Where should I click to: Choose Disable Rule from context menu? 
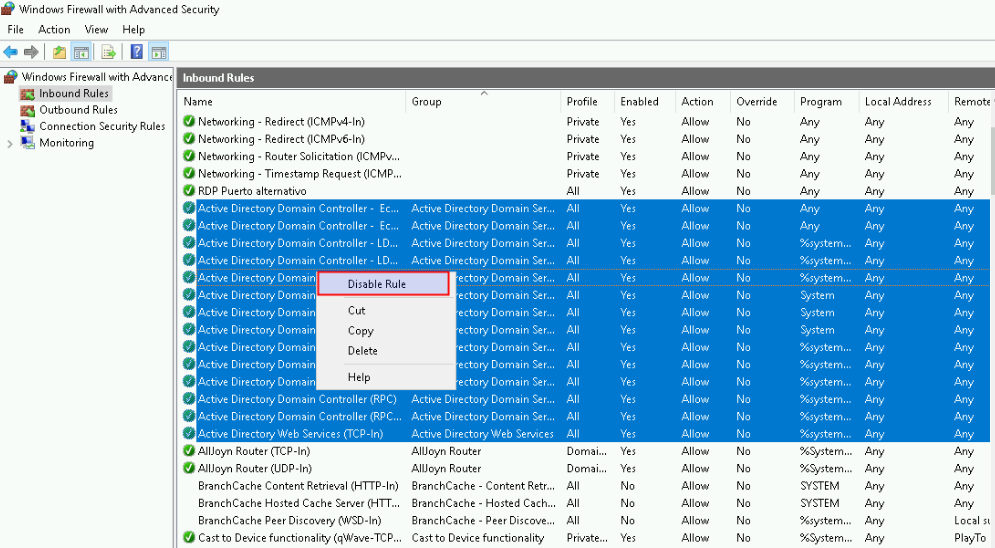coord(383,284)
